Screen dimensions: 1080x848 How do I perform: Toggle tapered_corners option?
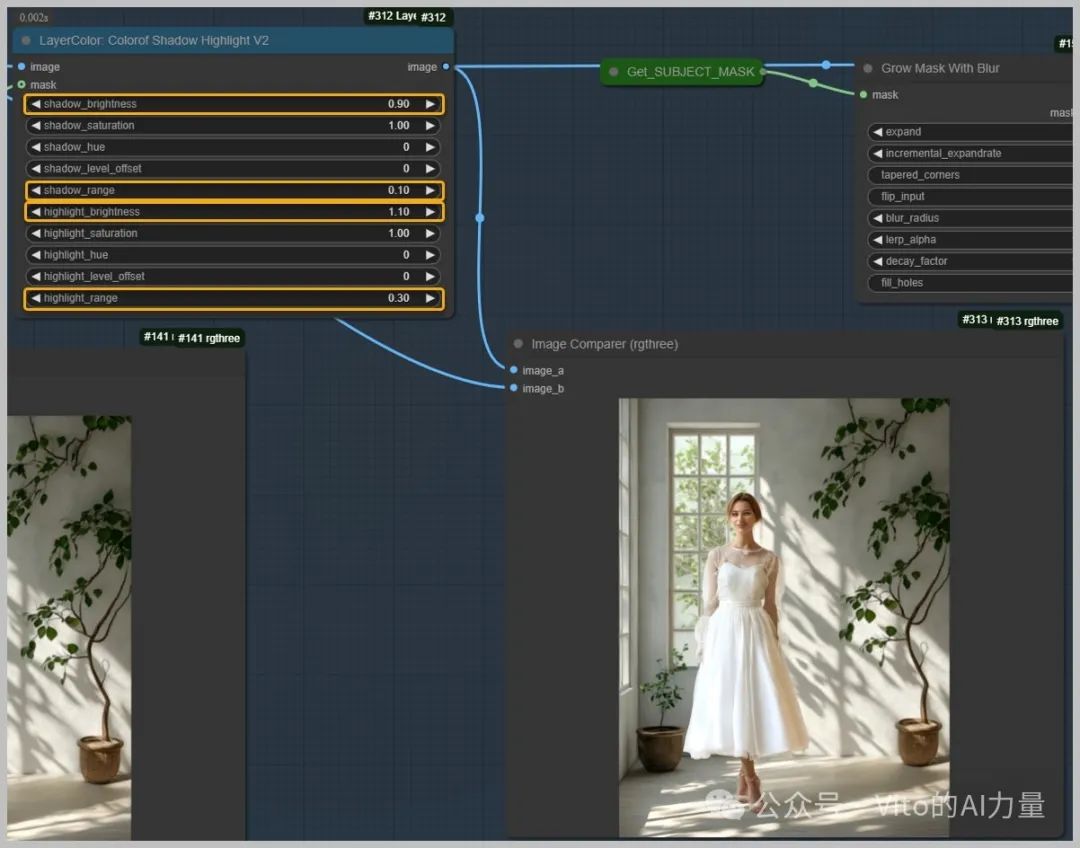(x=971, y=175)
